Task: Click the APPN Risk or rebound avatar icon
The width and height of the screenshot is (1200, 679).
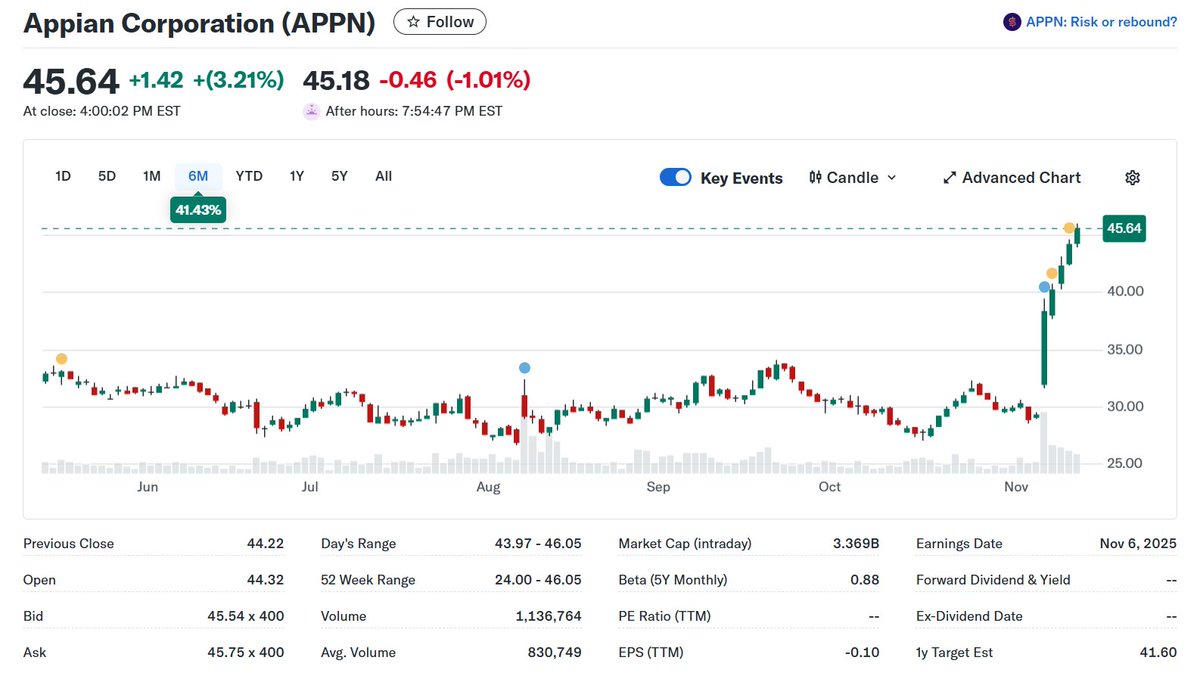Action: [x=1012, y=22]
